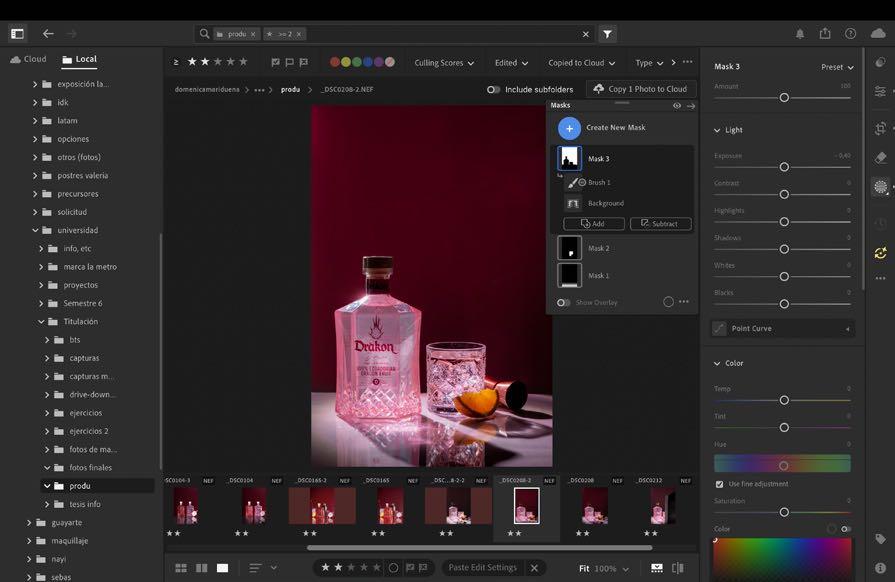Image resolution: width=895 pixels, height=582 pixels.
Task: Show original compare view icon
Action: (678, 568)
